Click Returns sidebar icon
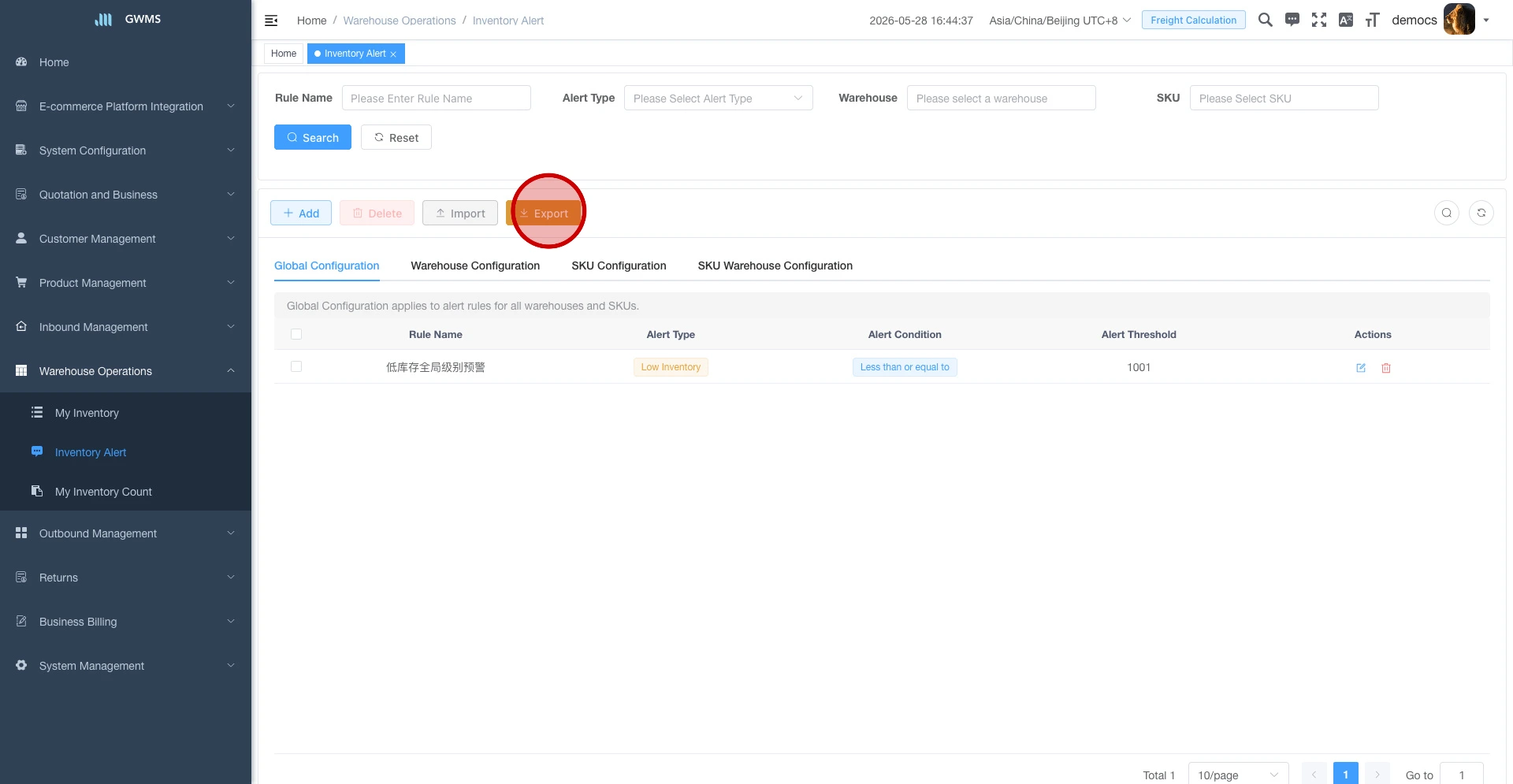Screen dimensions: 1513x784 point(21,577)
